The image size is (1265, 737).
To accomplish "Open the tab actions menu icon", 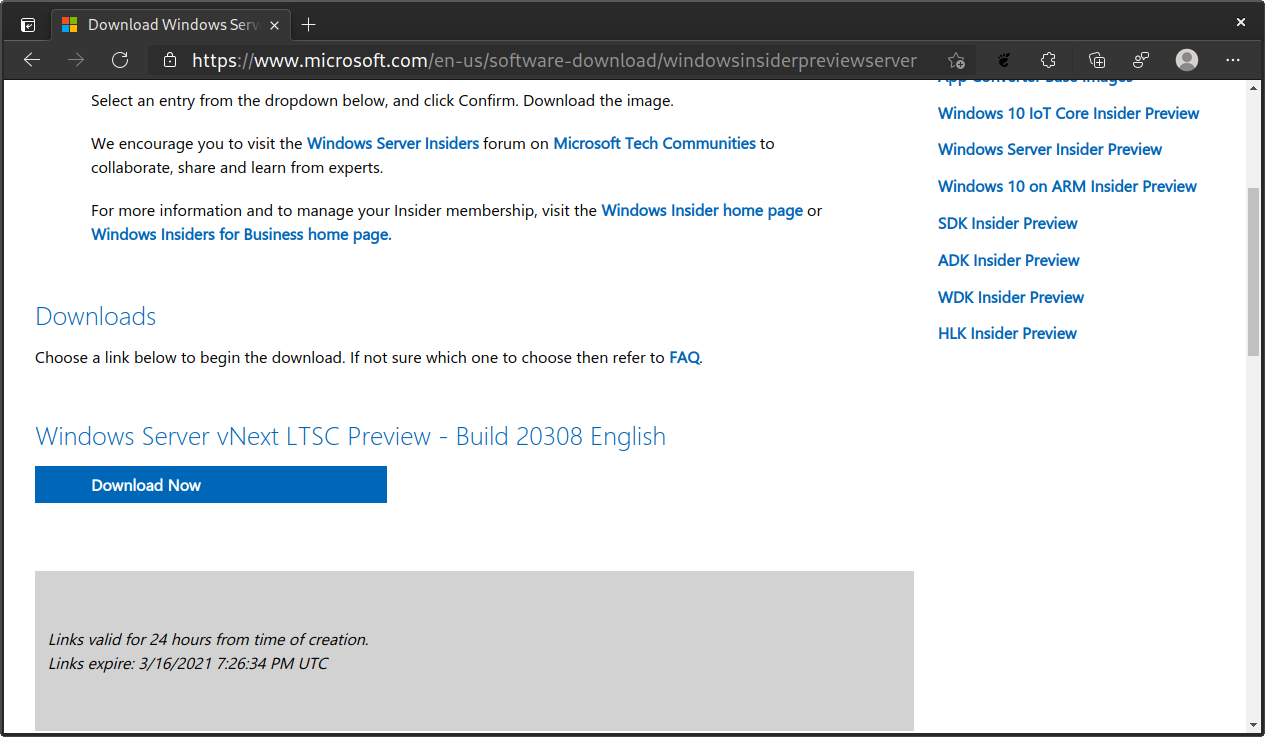I will point(28,24).
